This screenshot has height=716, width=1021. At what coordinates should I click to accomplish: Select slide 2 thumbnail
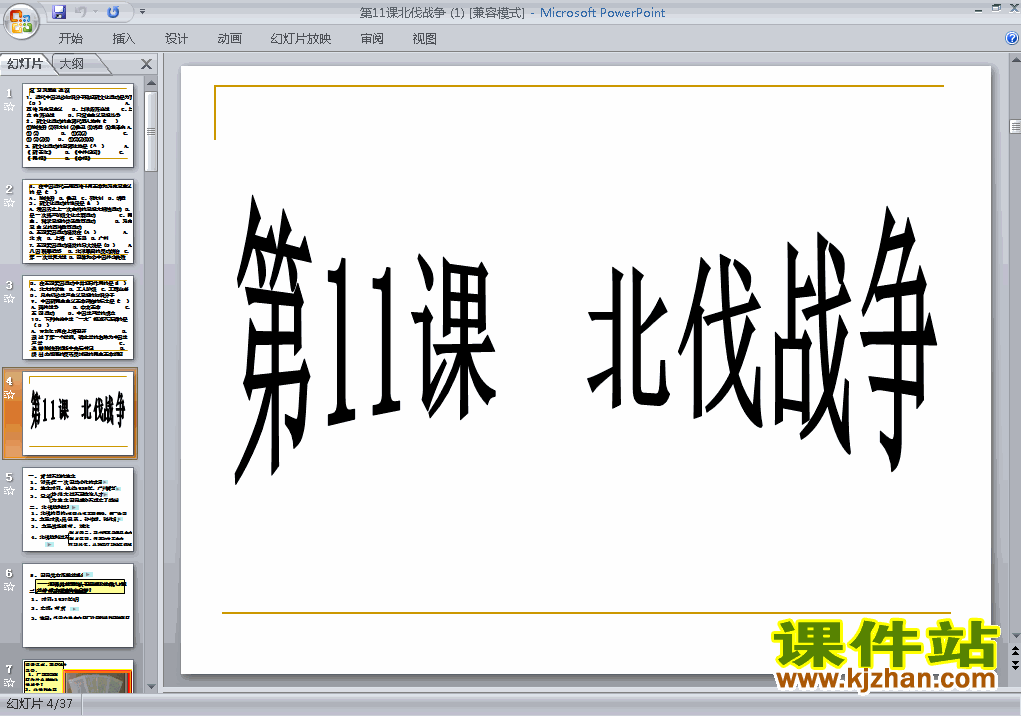78,221
